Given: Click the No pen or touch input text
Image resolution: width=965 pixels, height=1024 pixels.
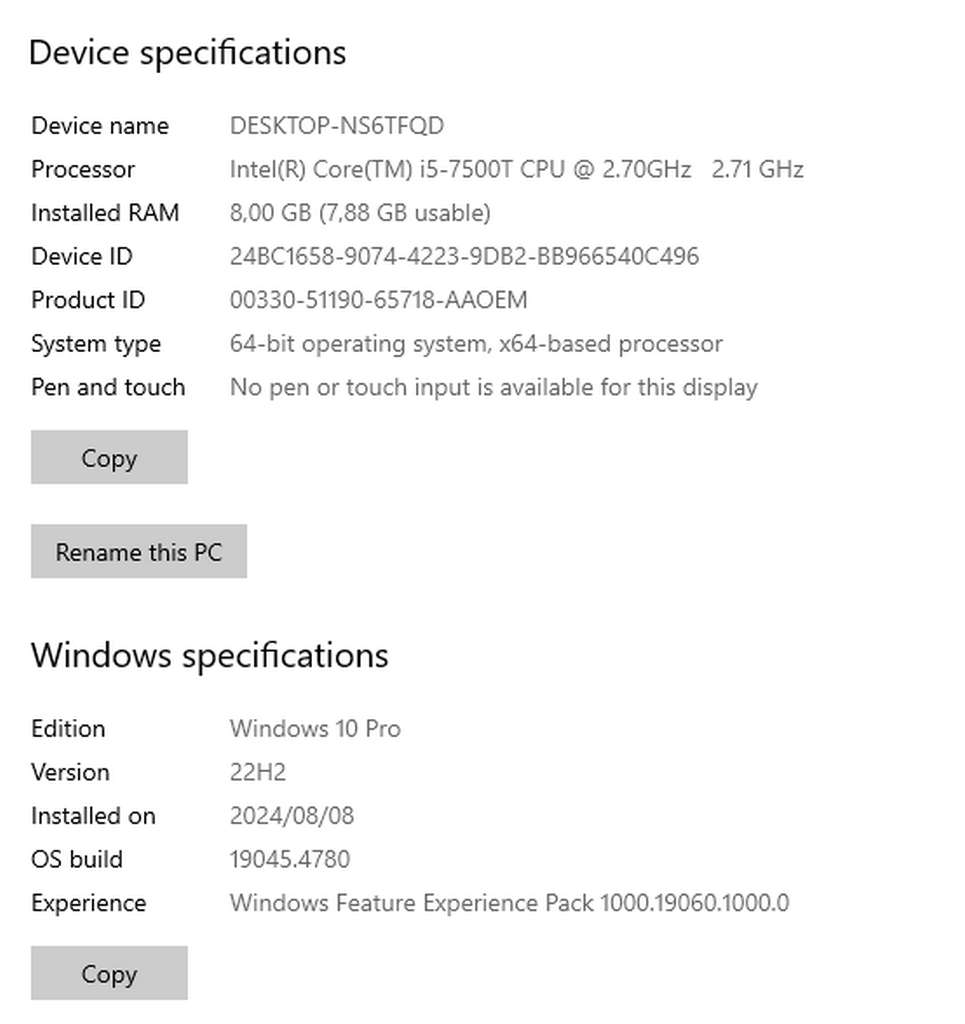Looking at the screenshot, I should (x=493, y=387).
